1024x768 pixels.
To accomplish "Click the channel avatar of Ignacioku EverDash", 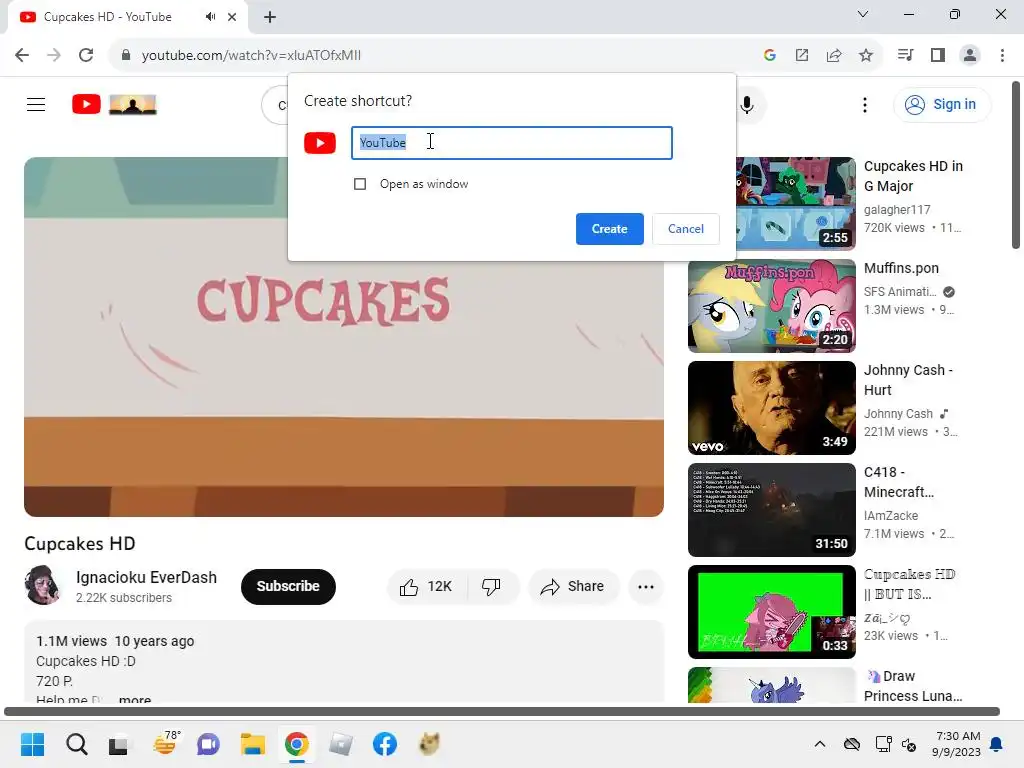I will (x=43, y=585).
